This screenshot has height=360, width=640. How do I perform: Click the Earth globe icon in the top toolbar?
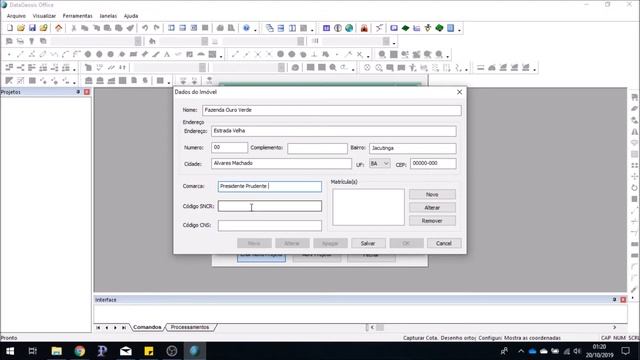[349, 28]
